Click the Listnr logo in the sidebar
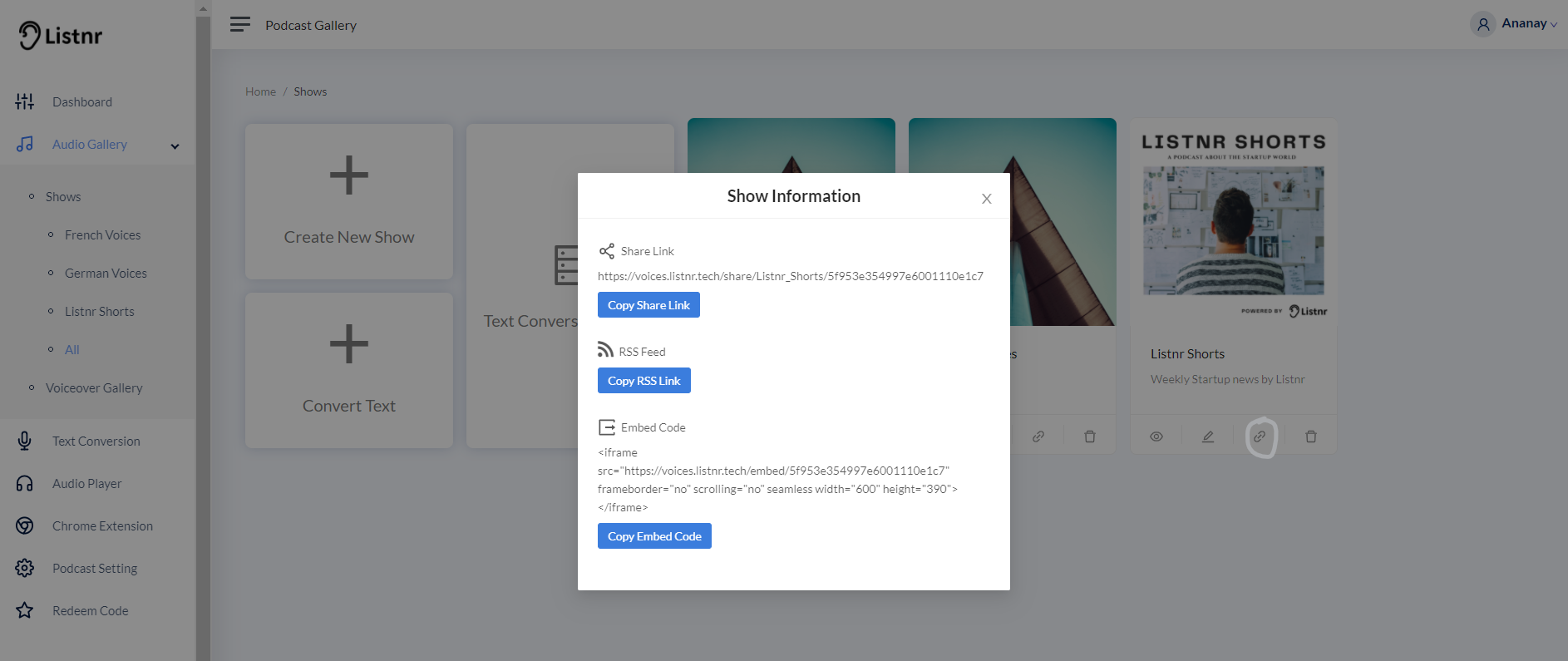 coord(61,36)
